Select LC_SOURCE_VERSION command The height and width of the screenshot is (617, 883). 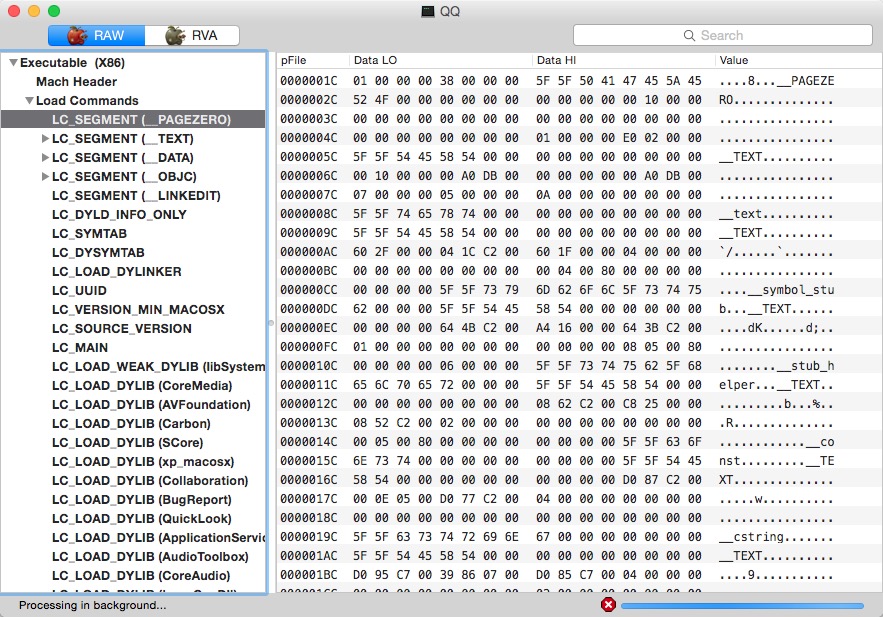click(122, 329)
